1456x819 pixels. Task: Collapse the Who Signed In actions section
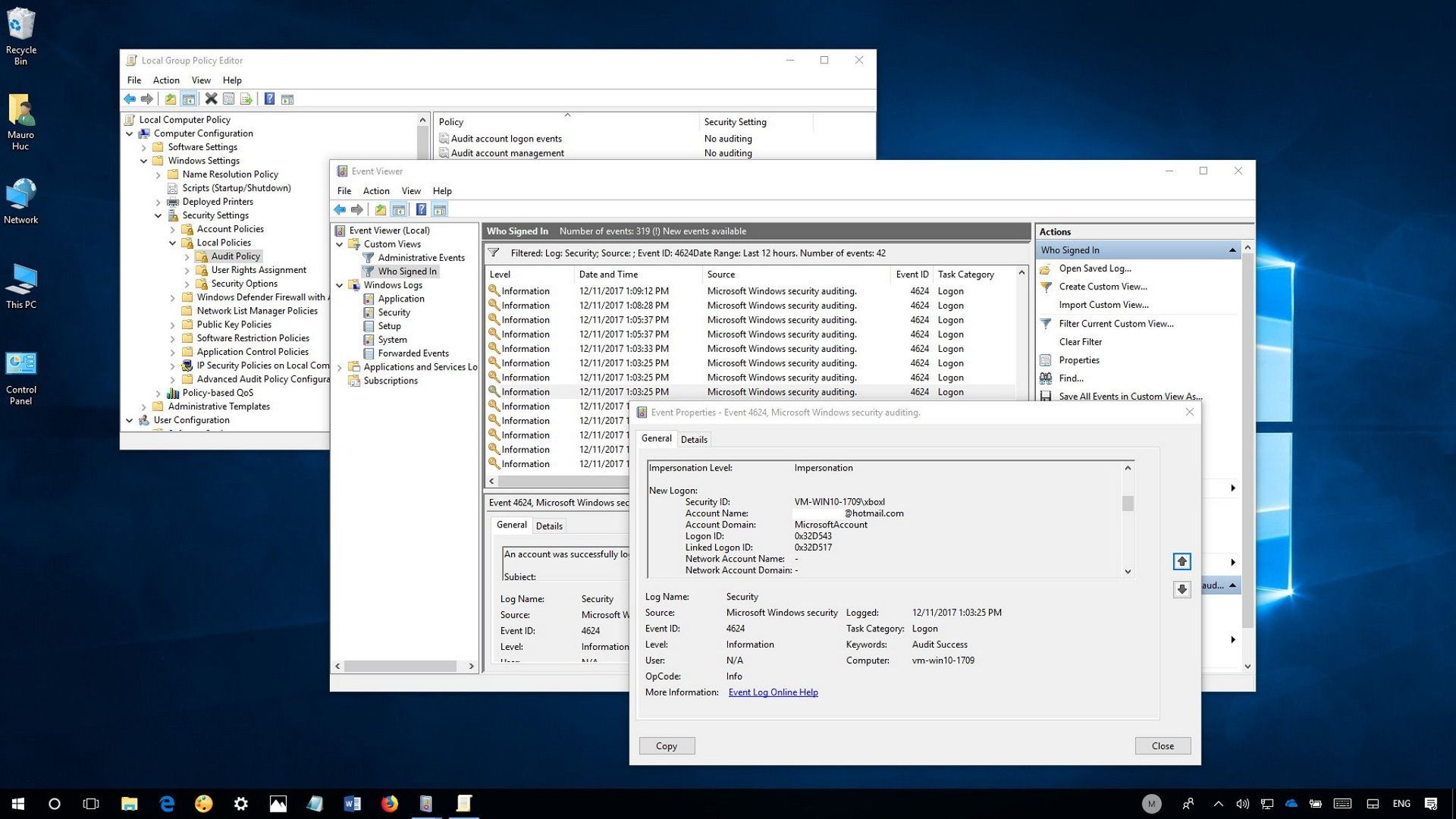coord(1232,249)
